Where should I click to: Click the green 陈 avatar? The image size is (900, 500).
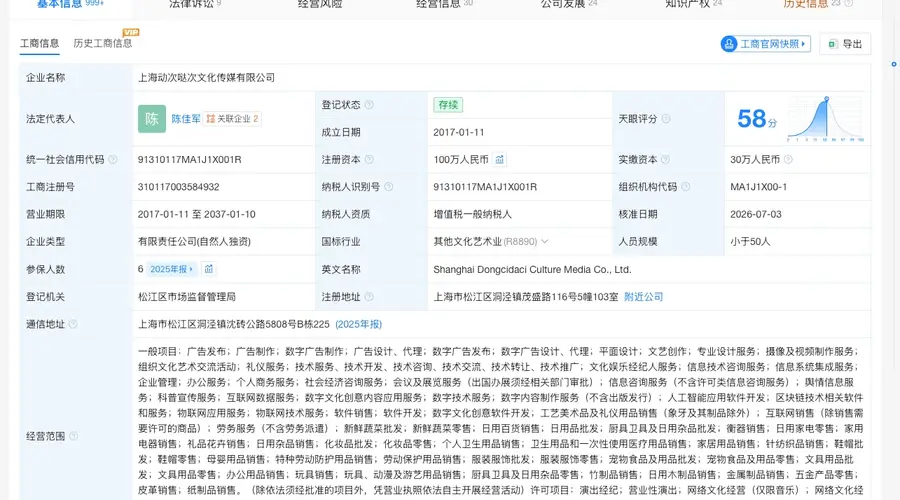[x=152, y=119]
